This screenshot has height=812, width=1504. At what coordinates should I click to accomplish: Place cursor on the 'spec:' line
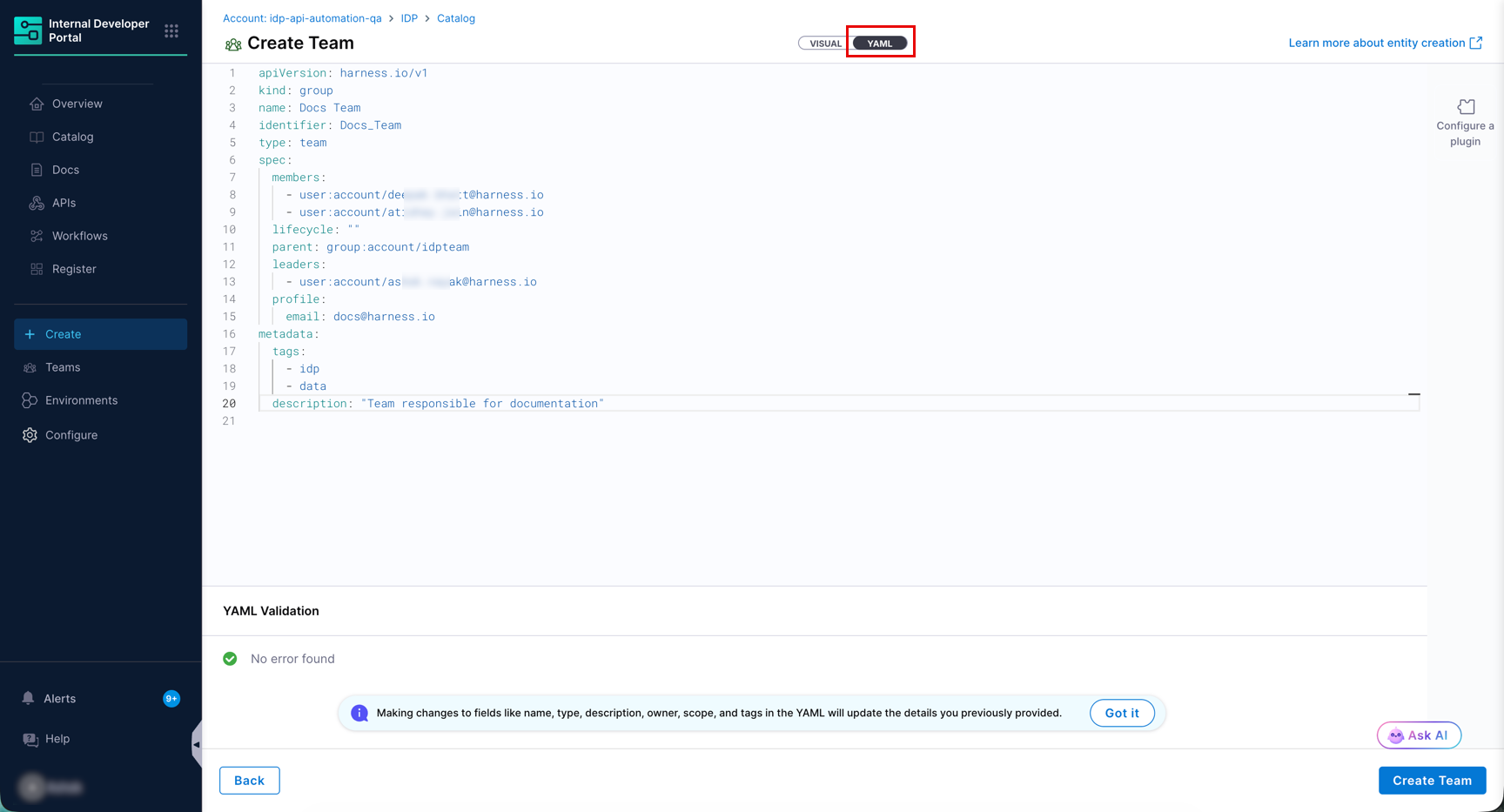[x=275, y=160]
